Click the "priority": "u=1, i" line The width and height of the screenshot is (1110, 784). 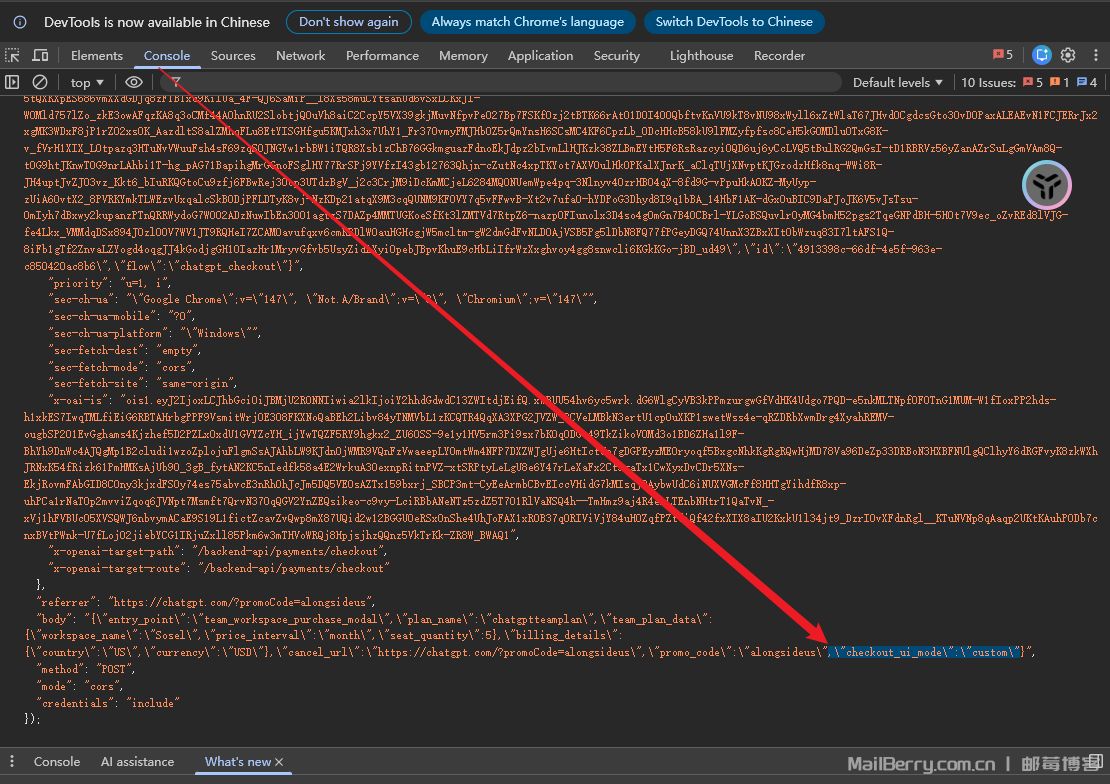point(110,283)
